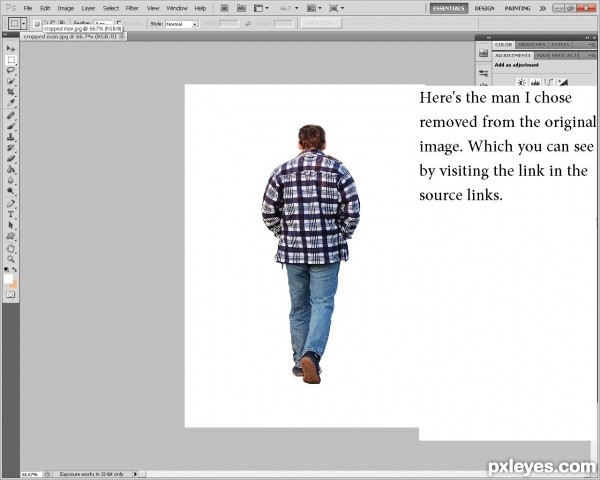Select the Rectangular Marquee tool in toolbox
The image size is (600, 480).
click(11, 60)
